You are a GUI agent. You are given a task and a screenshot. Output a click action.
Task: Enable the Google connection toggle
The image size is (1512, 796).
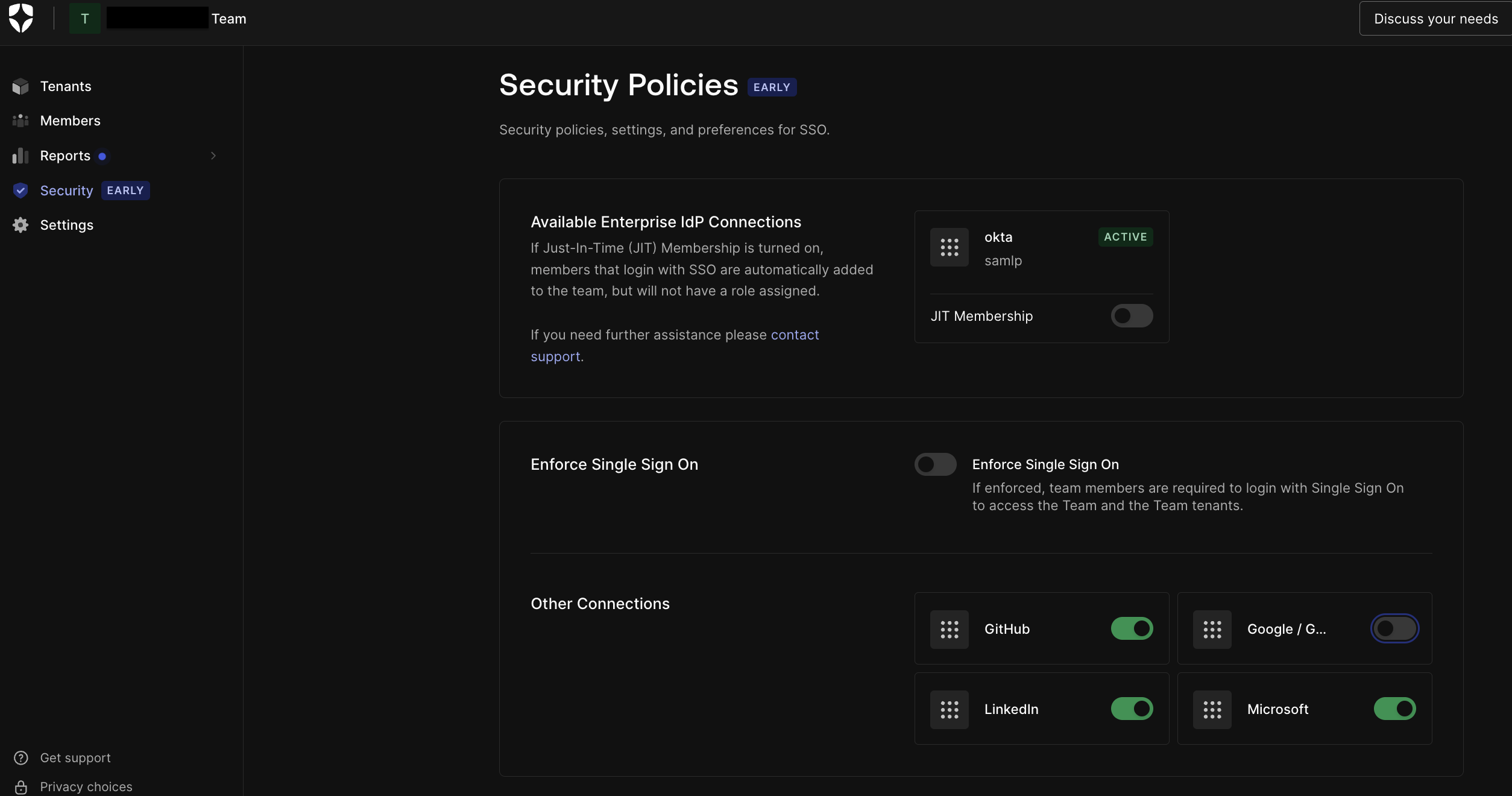tap(1395, 628)
